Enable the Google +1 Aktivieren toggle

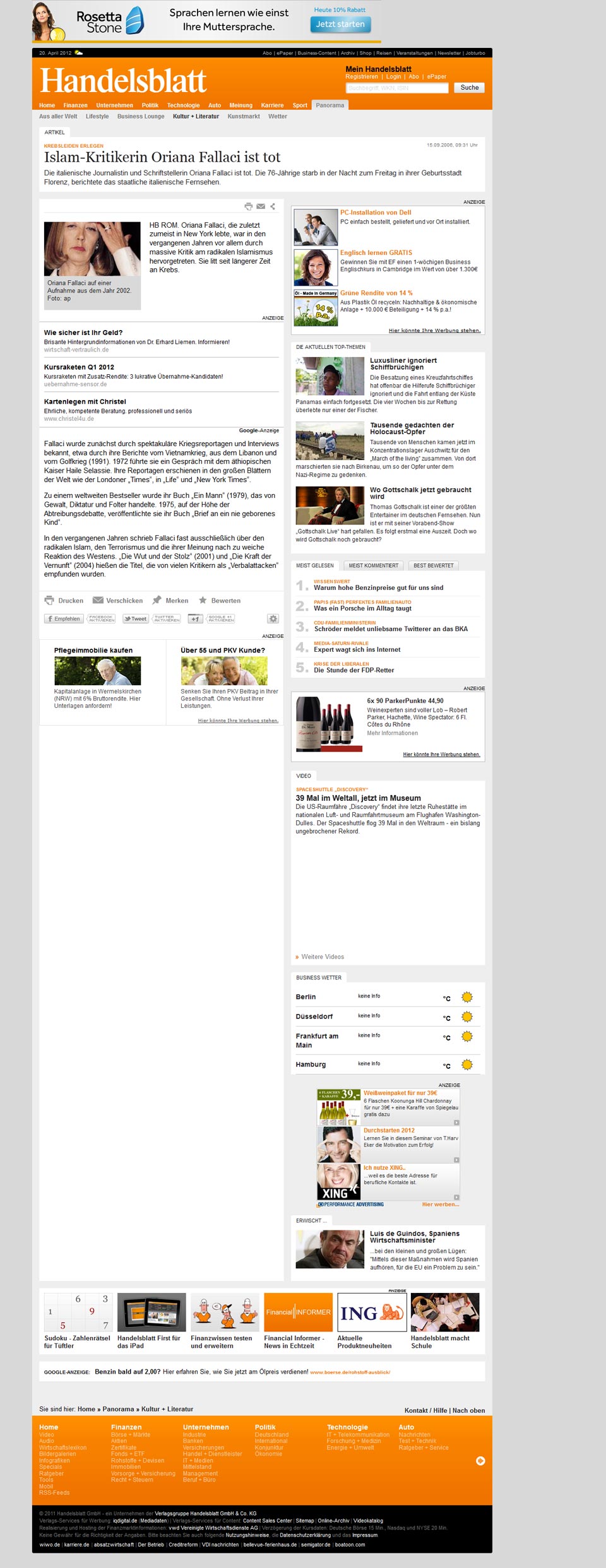point(221,619)
